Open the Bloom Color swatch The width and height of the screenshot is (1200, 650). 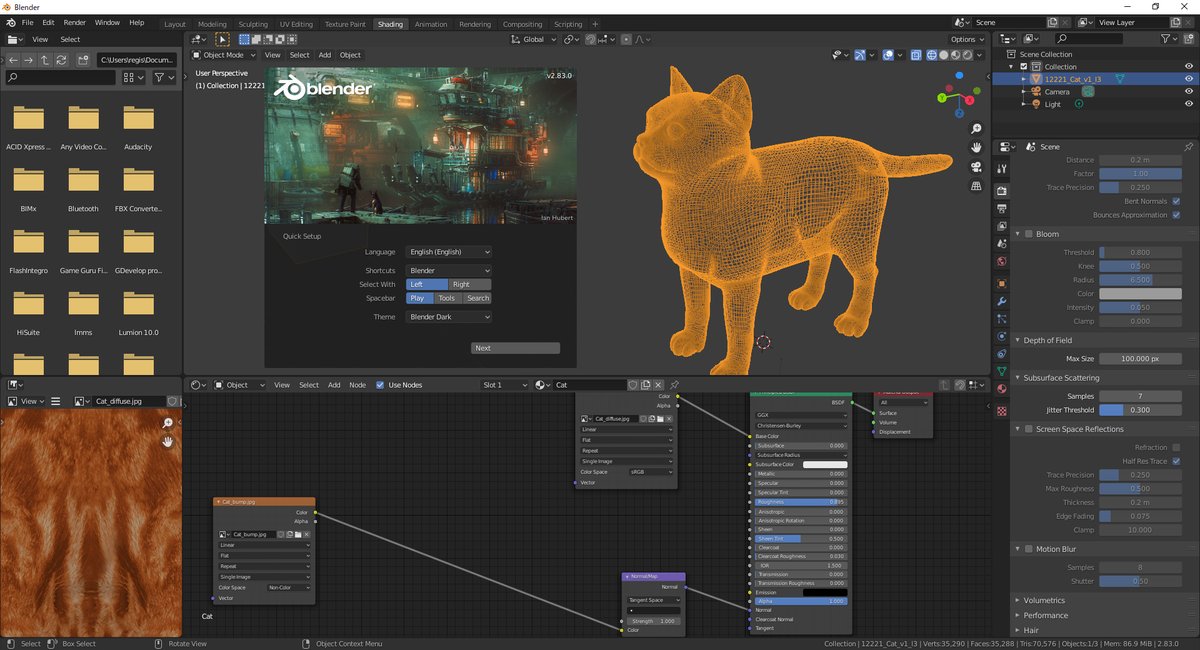pos(1140,293)
